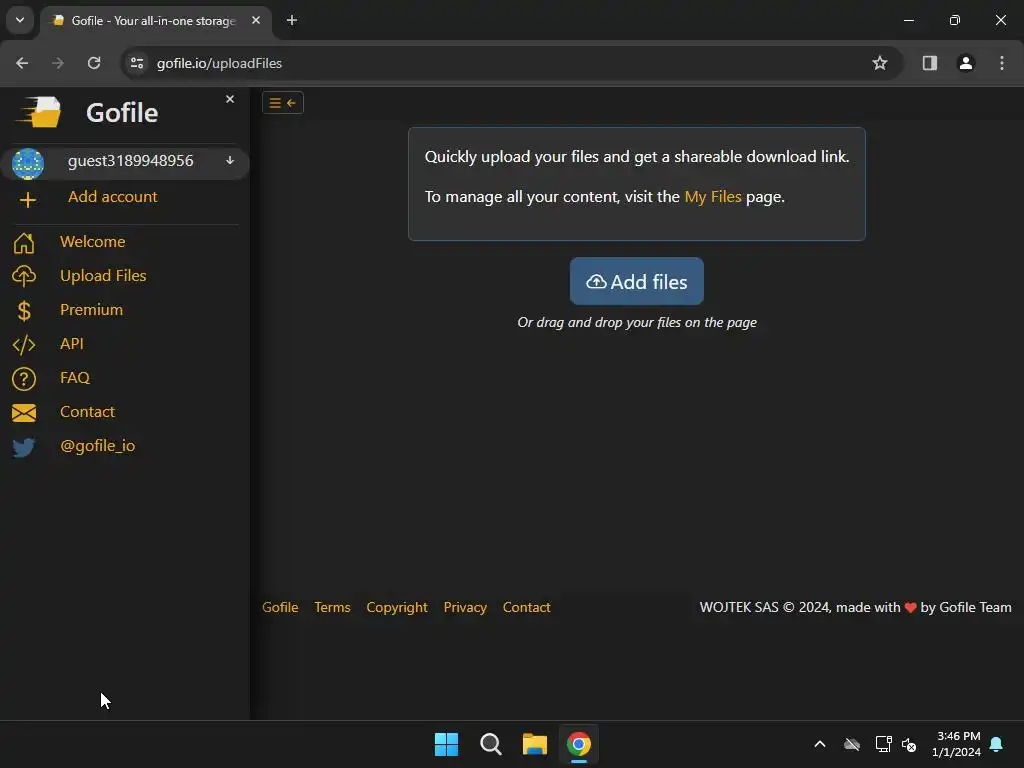The image size is (1024, 768).
Task: Show hidden system tray icons
Action: (820, 744)
